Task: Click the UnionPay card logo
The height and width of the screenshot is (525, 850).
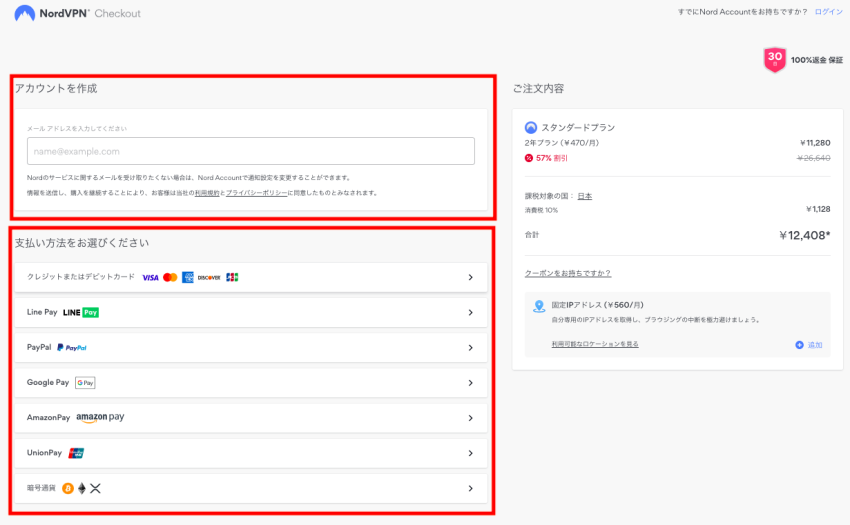Action: tap(76, 453)
